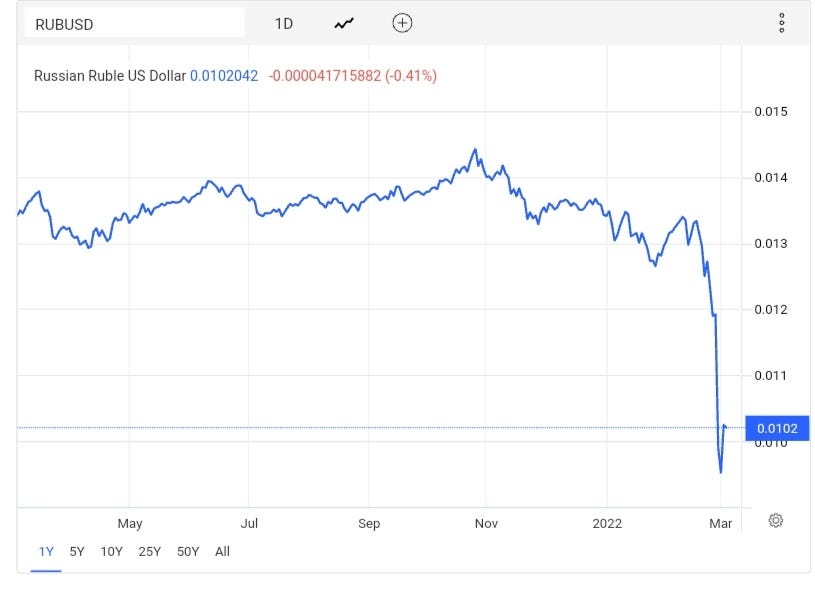Click the 0.013 price axis label
The image size is (815, 591).
pyautogui.click(x=771, y=244)
